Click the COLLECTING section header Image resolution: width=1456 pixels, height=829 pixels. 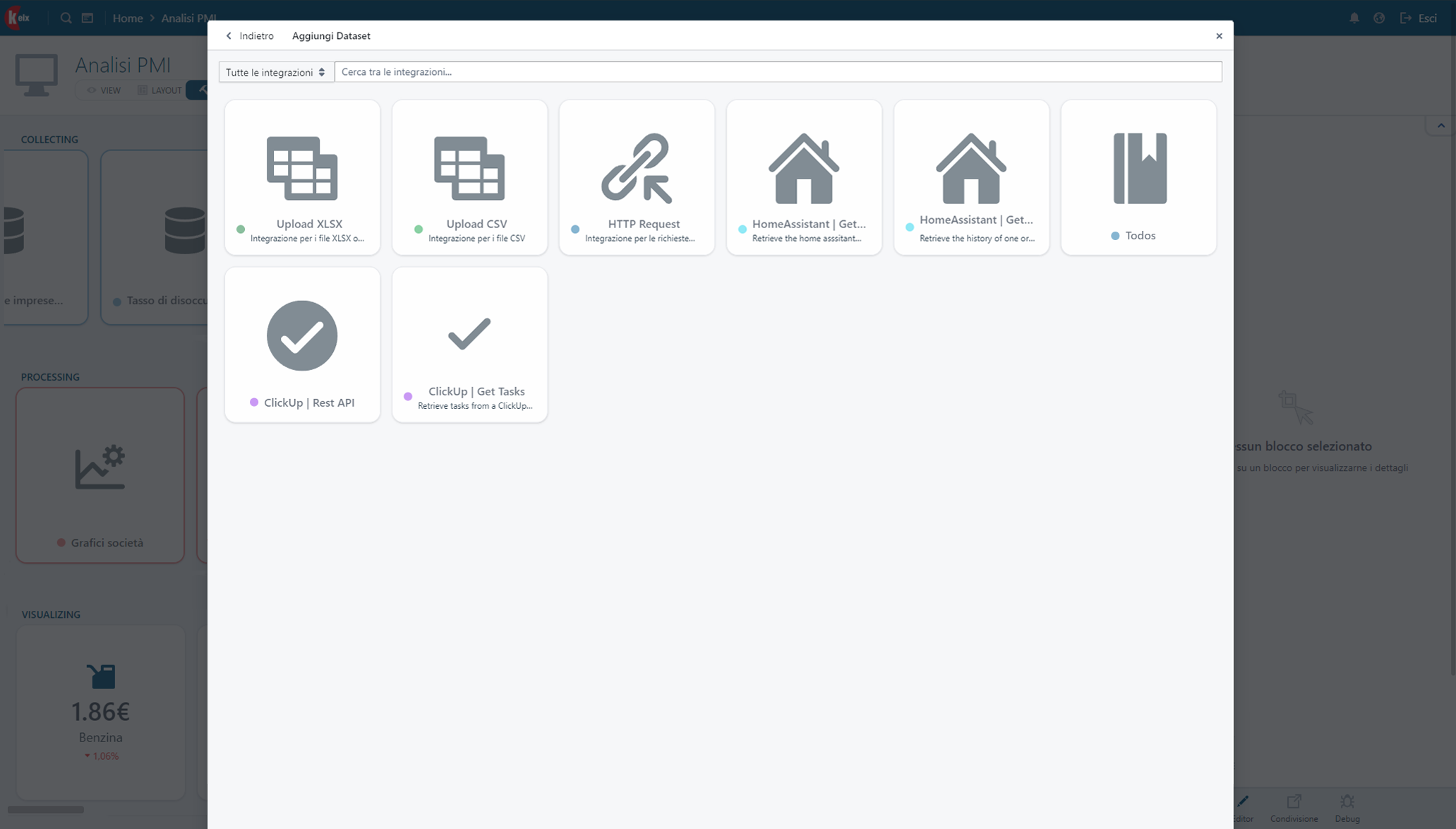49,139
